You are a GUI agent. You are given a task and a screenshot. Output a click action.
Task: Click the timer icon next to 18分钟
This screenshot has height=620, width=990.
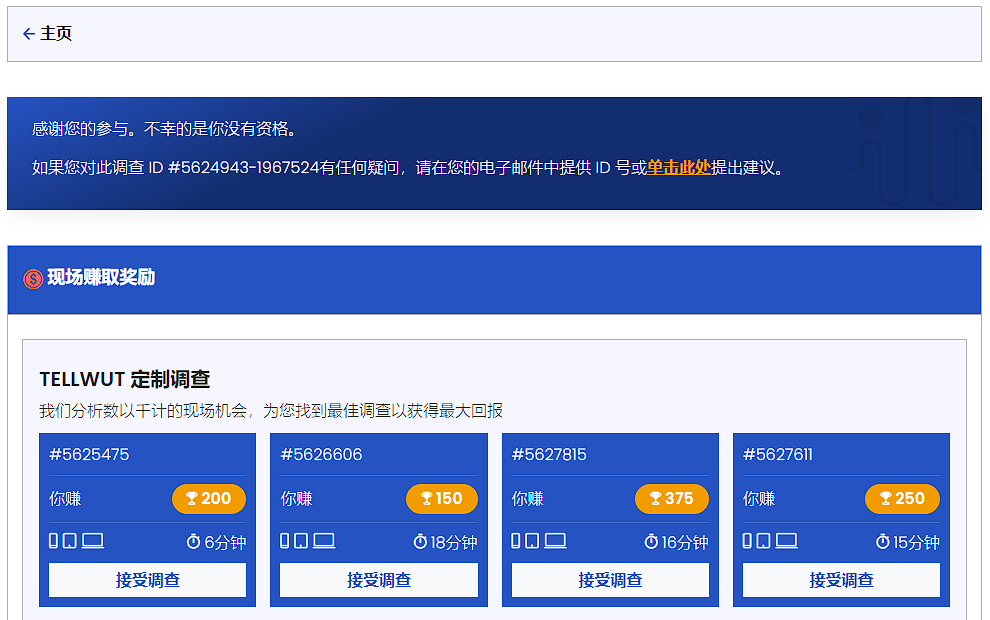pos(420,542)
